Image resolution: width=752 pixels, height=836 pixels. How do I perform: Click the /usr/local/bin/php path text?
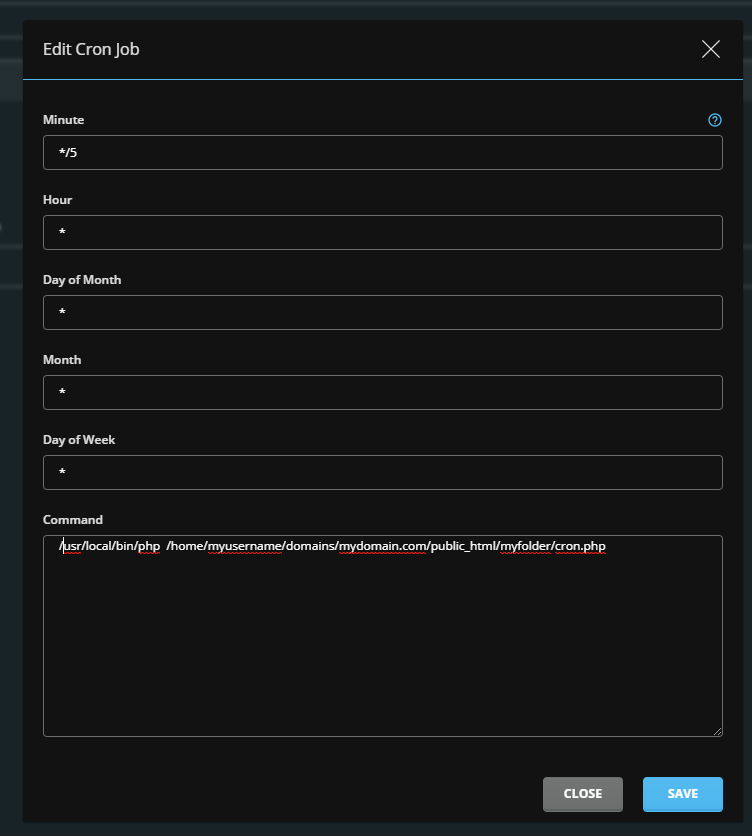click(110, 546)
